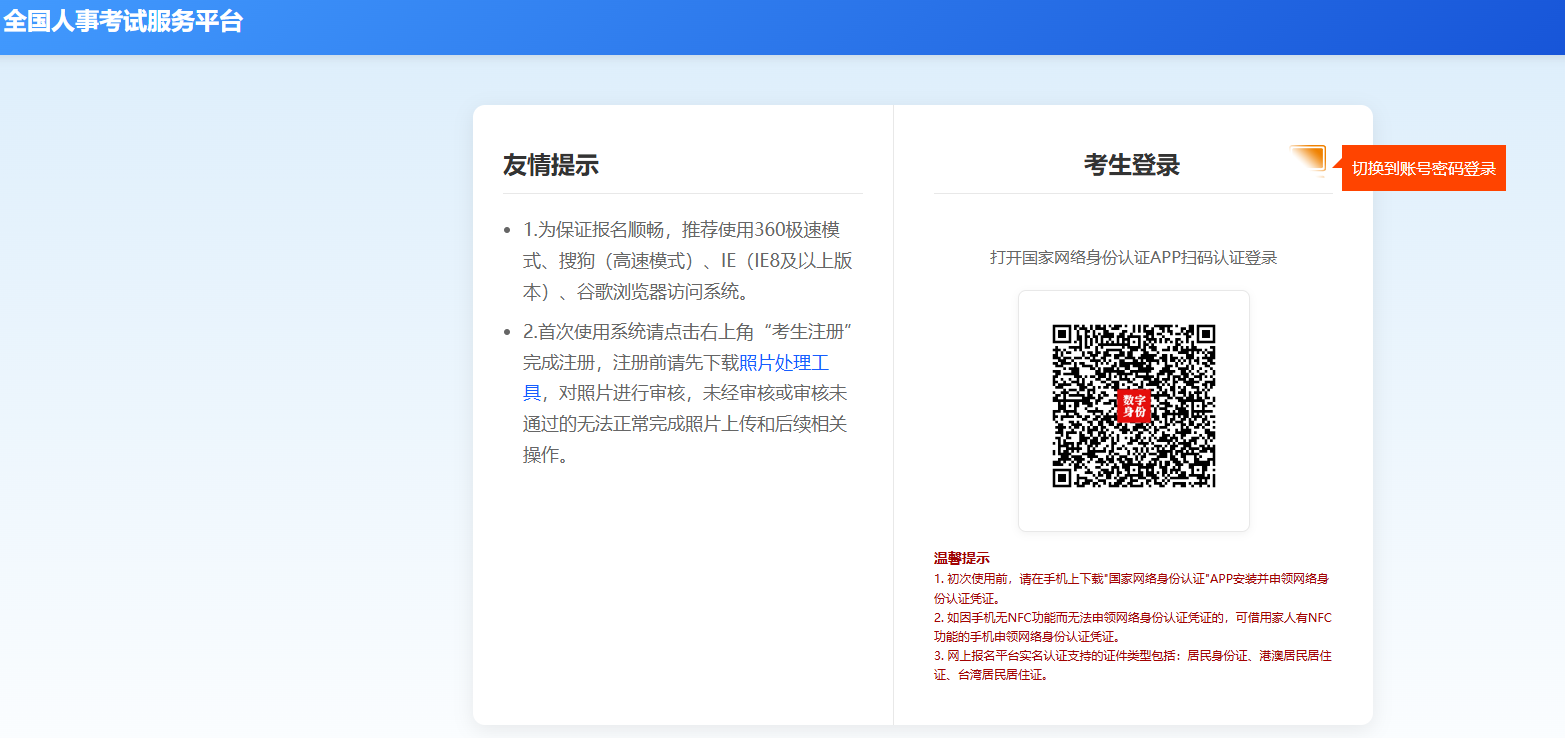
Task: Click the 切换到账号密码登录 tooltip label
Action: (1424, 168)
